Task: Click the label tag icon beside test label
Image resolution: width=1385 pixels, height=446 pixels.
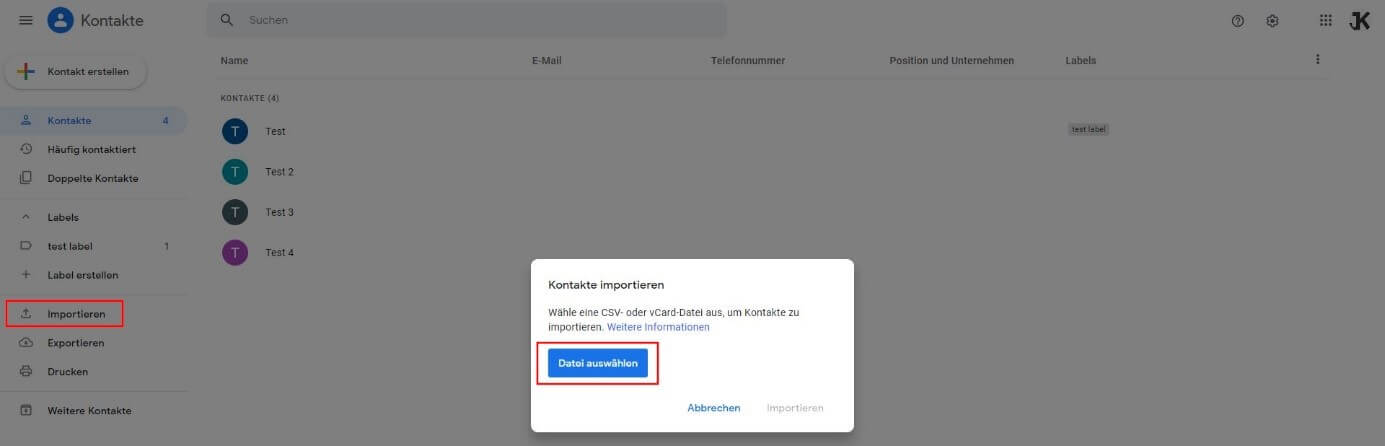Action: pyautogui.click(x=26, y=246)
